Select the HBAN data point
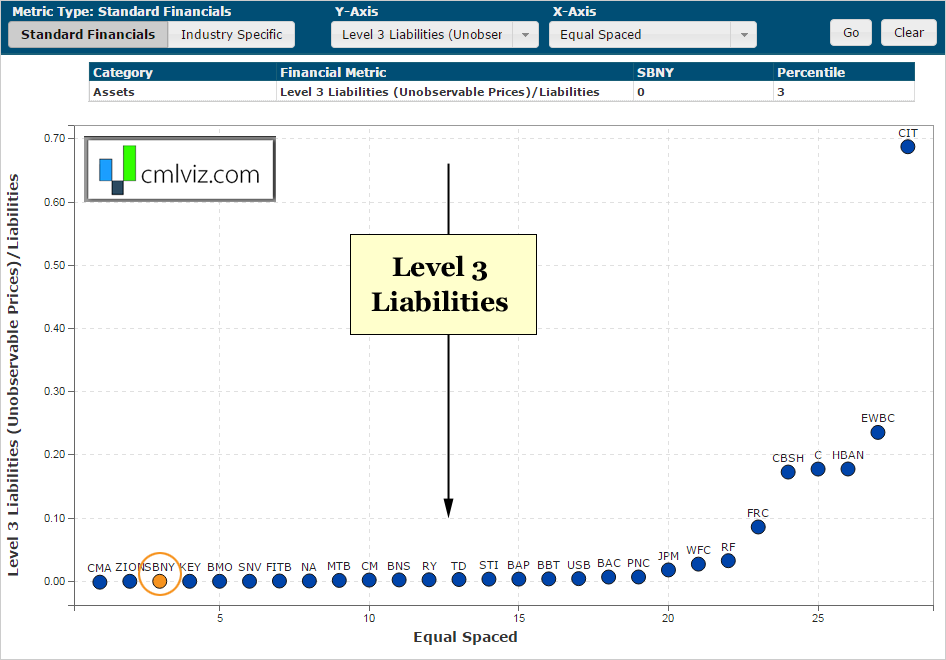 pyautogui.click(x=848, y=469)
